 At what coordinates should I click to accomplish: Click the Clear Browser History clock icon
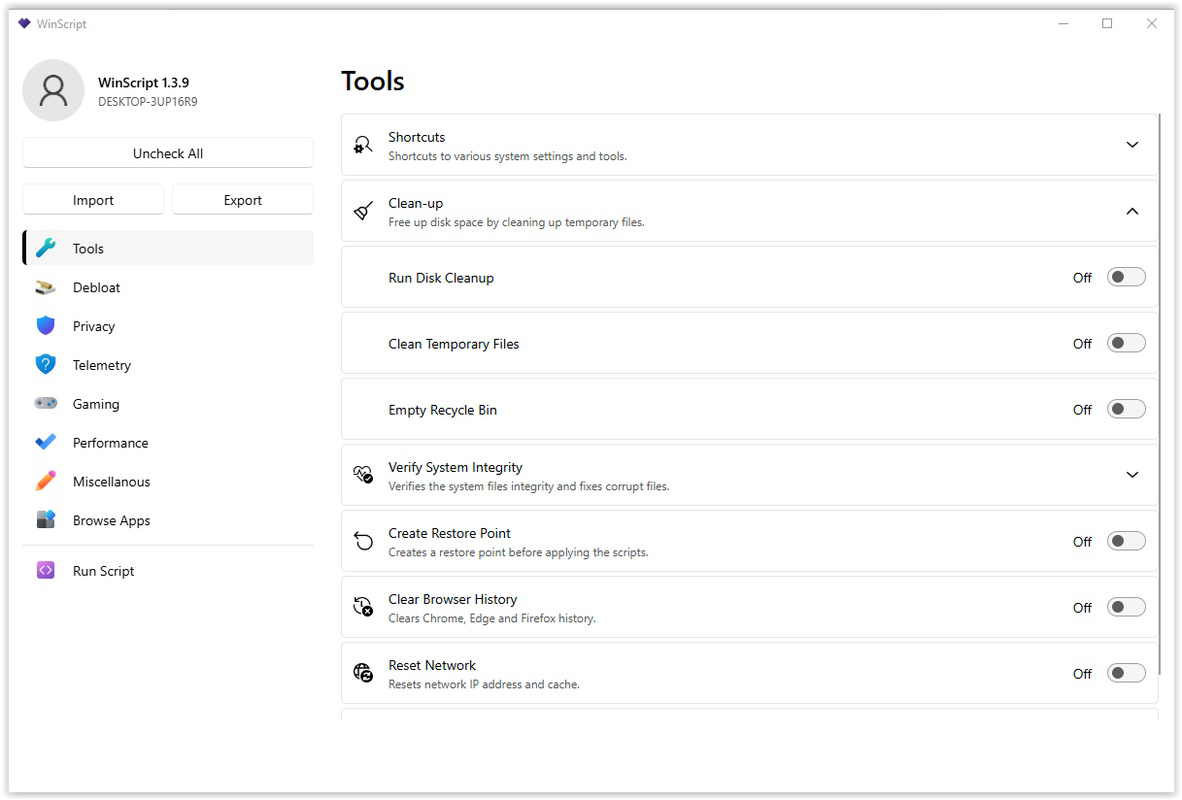pos(363,607)
